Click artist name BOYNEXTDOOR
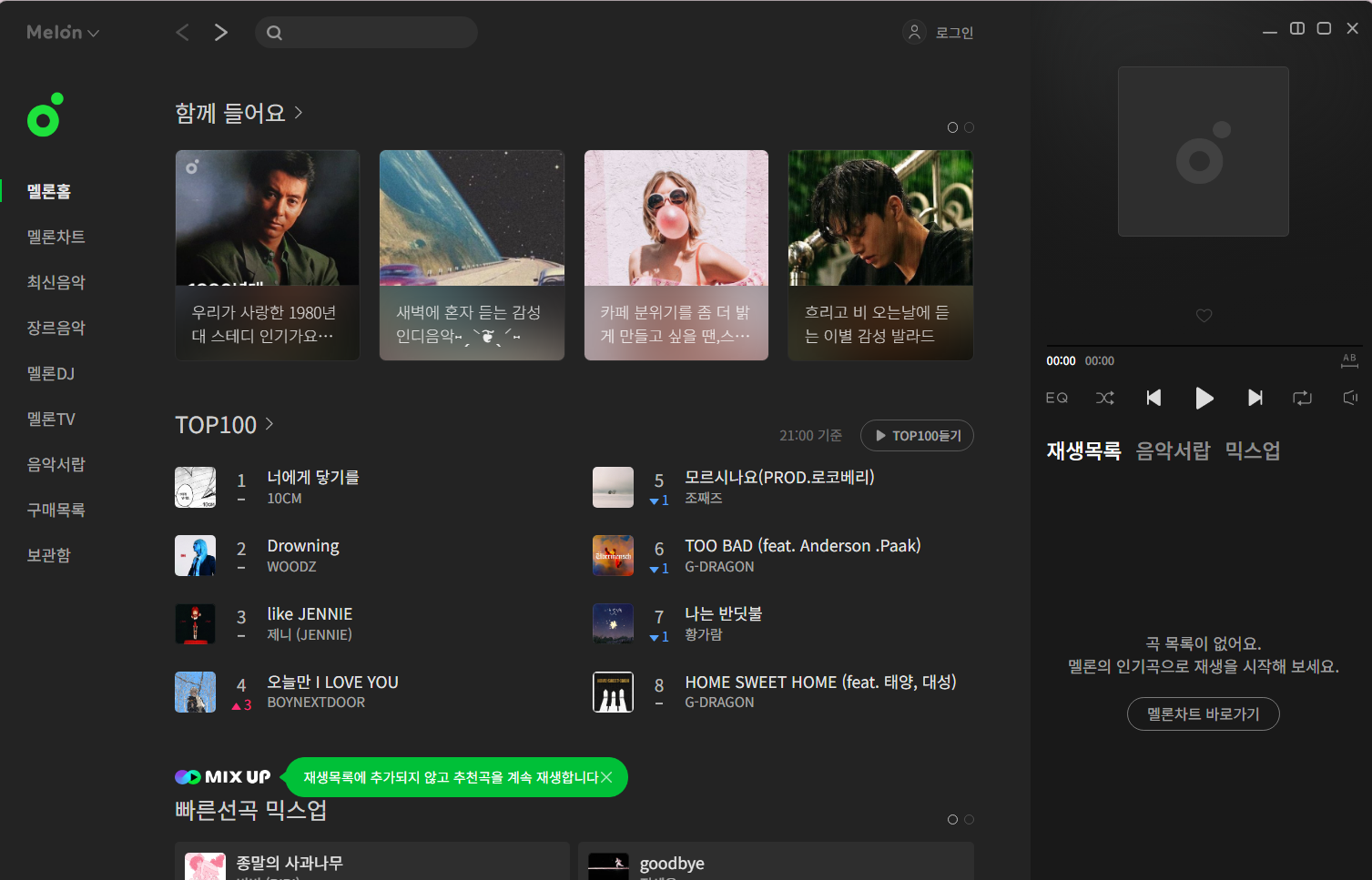Screen dimensions: 1372x880 [x=316, y=703]
